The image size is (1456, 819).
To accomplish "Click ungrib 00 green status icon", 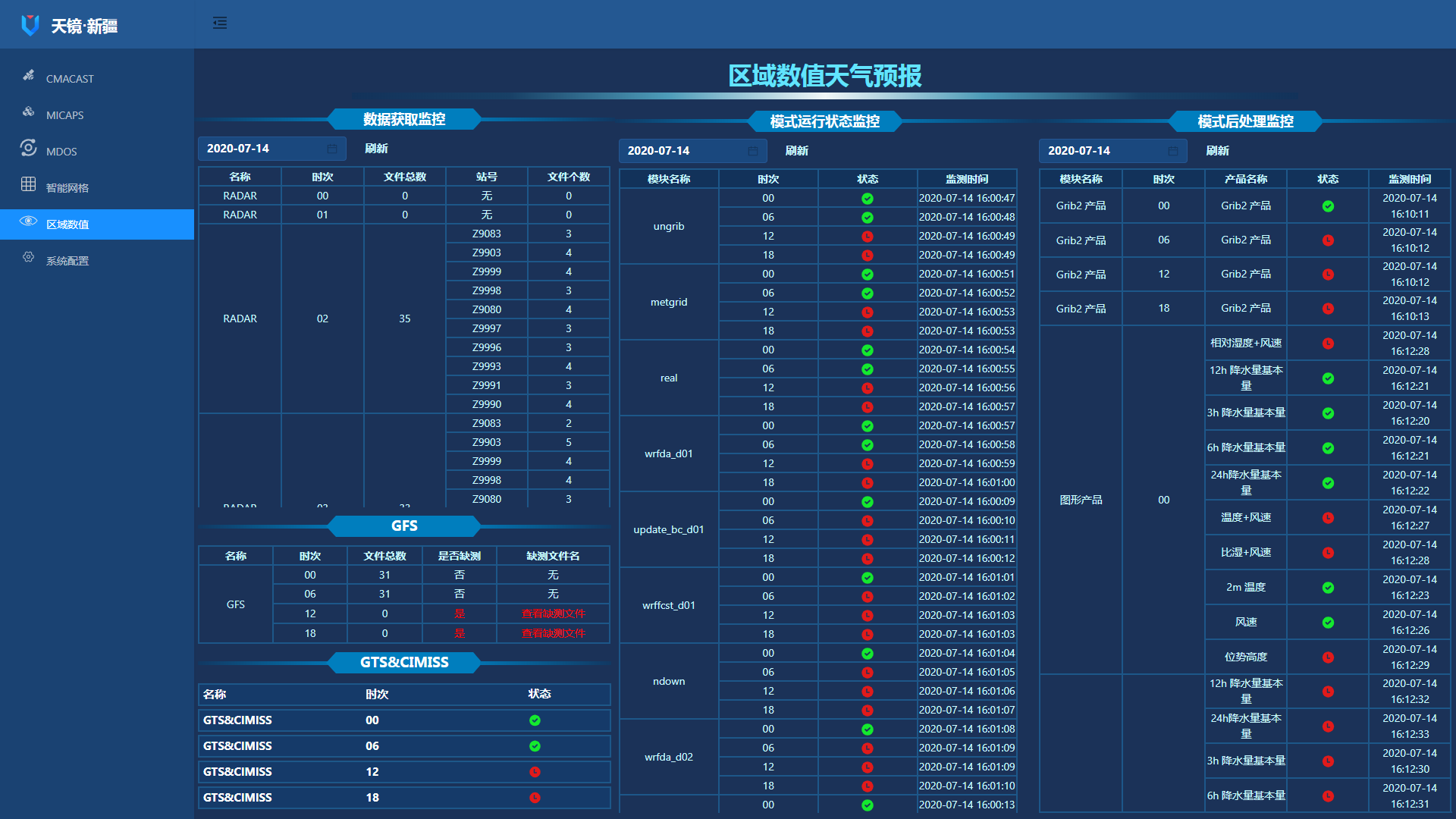I will tap(868, 199).
